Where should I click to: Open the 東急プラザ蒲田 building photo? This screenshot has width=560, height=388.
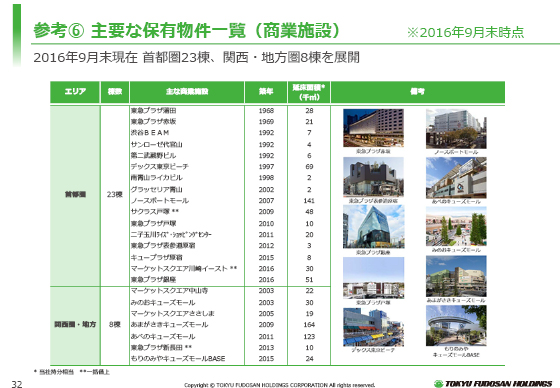pyautogui.click(x=373, y=128)
